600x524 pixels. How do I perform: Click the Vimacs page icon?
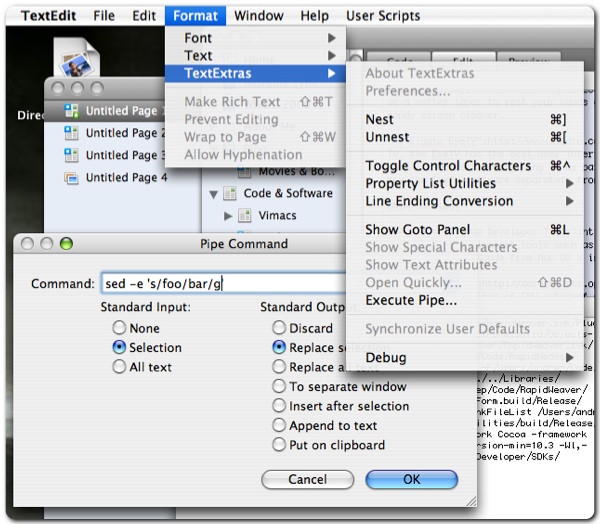(245, 215)
